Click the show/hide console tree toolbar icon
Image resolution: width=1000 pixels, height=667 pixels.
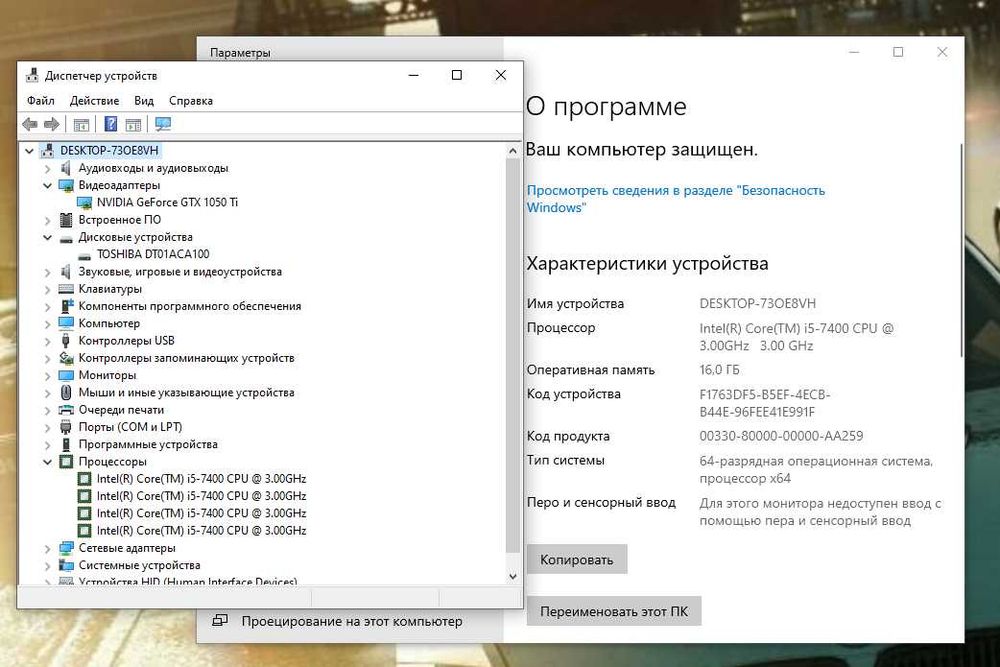click(x=81, y=125)
